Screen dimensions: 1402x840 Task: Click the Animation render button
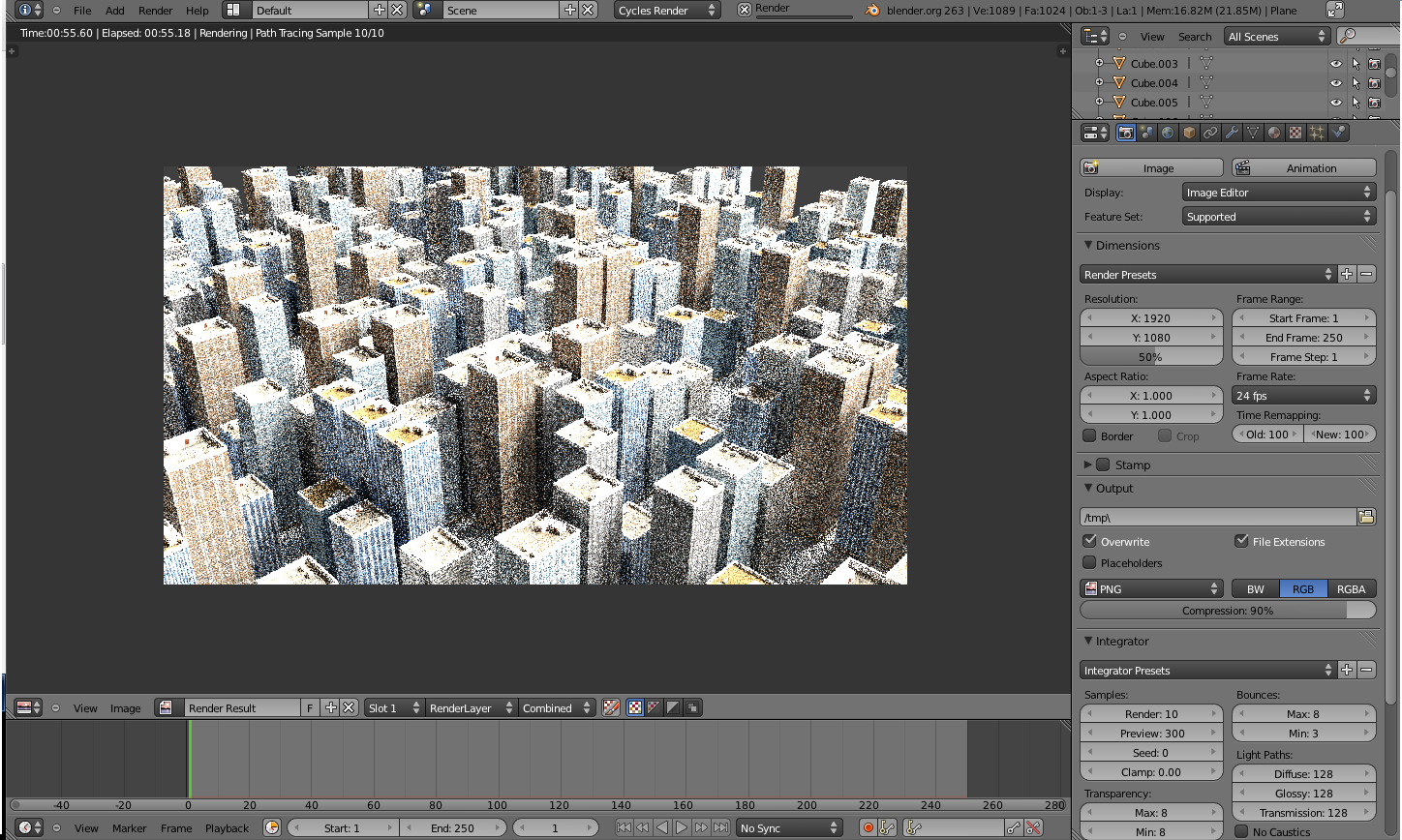pos(1303,168)
